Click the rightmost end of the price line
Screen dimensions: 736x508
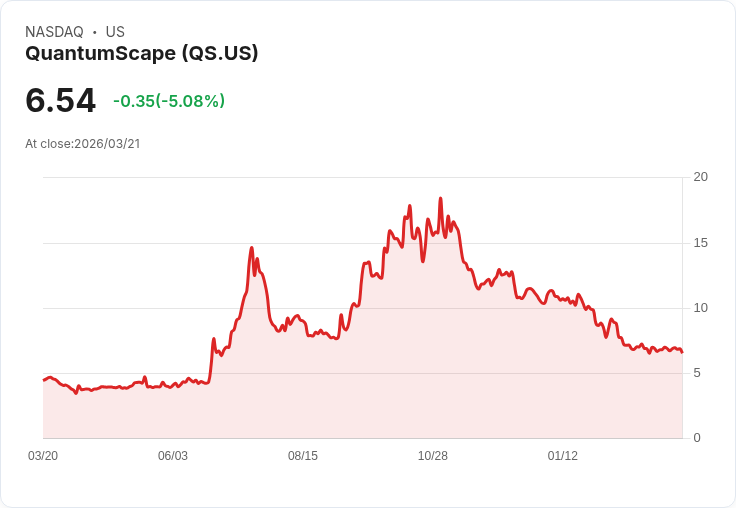pos(682,352)
